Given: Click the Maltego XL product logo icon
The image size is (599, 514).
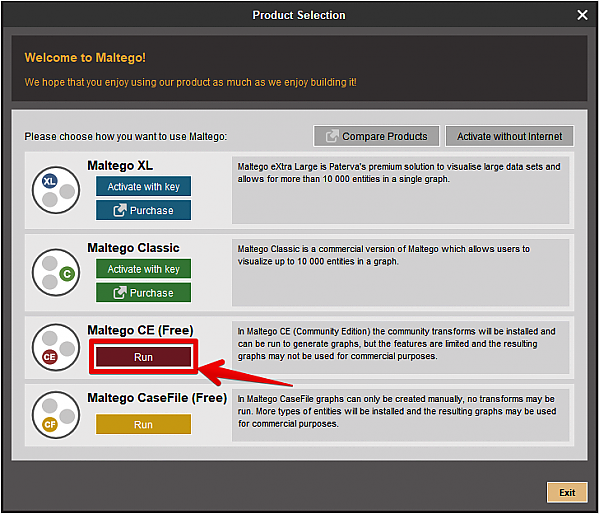Looking at the screenshot, I should click(x=56, y=190).
